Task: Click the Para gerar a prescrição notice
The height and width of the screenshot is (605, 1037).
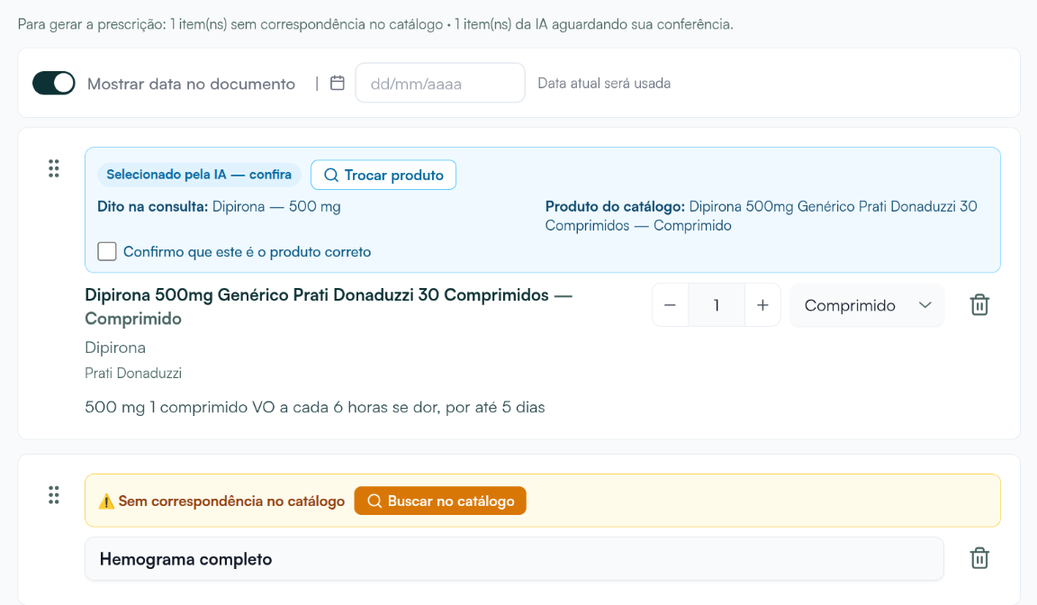Action: [x=376, y=24]
